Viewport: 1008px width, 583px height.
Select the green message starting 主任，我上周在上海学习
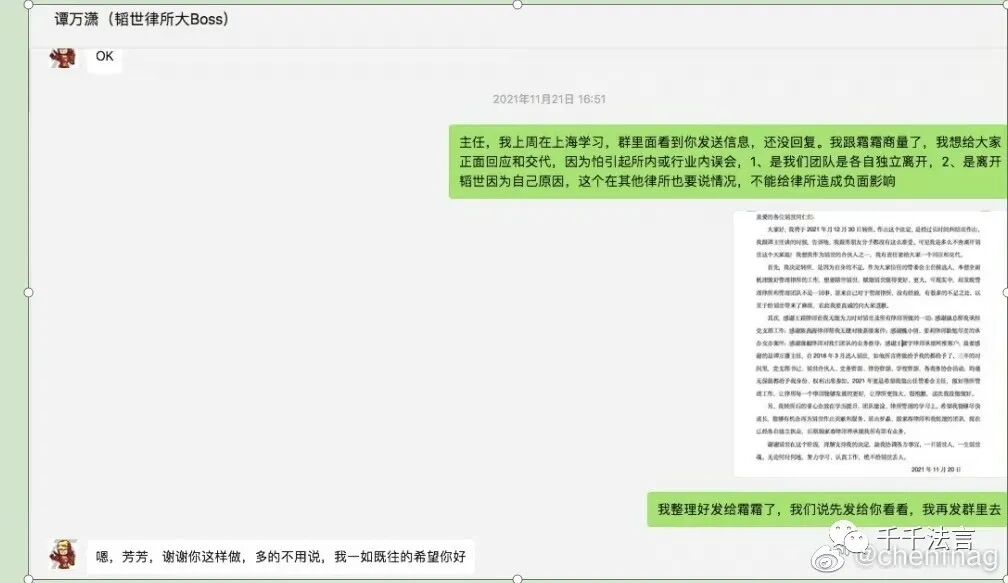[728, 161]
